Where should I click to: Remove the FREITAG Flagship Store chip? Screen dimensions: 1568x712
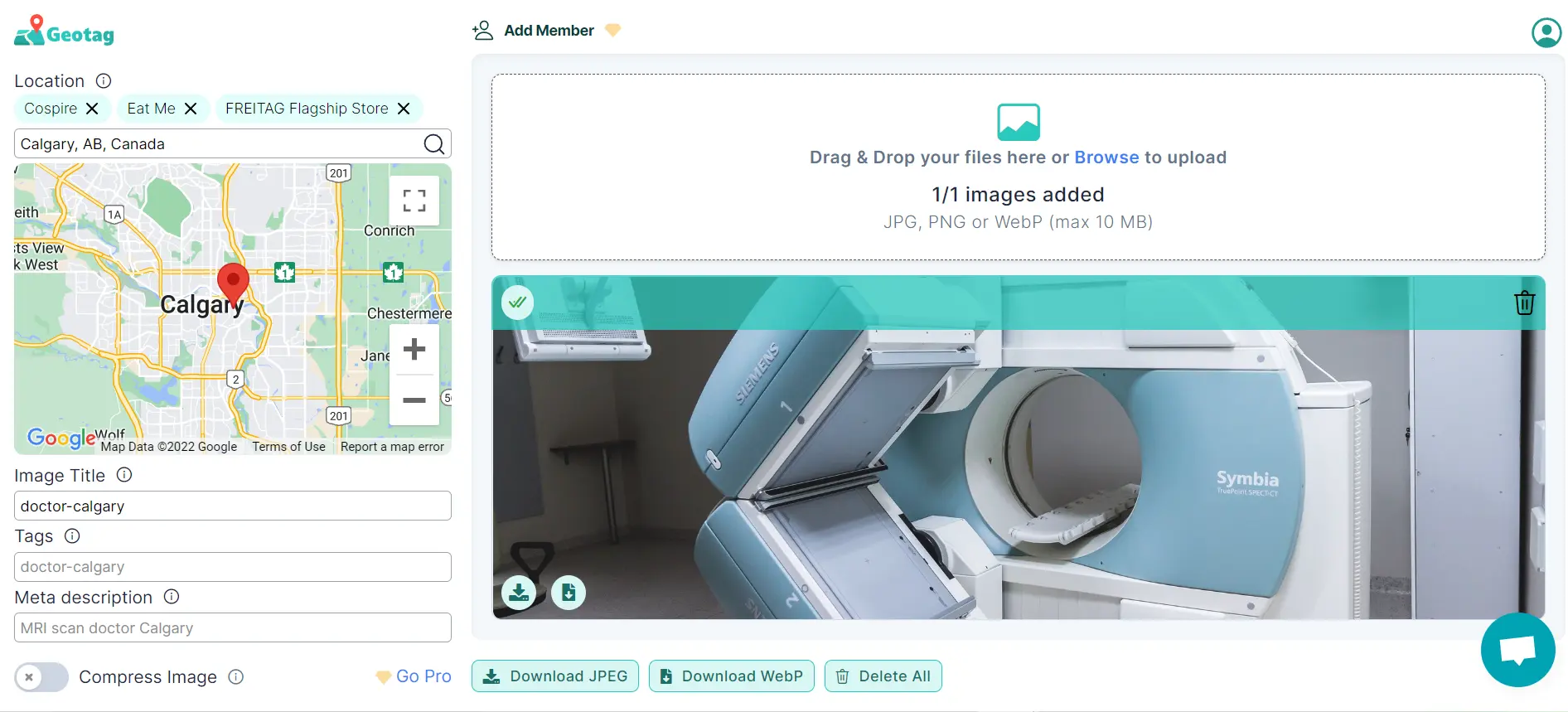point(404,109)
